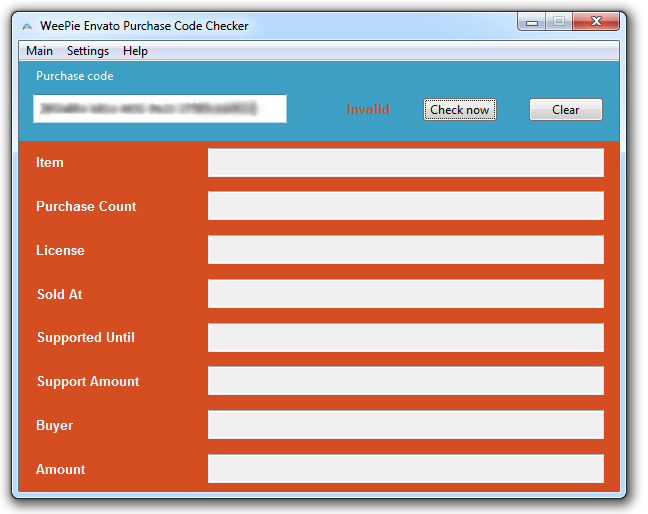Viewport: 648px width, 514px height.
Task: Open the Settings menu
Action: point(88,51)
